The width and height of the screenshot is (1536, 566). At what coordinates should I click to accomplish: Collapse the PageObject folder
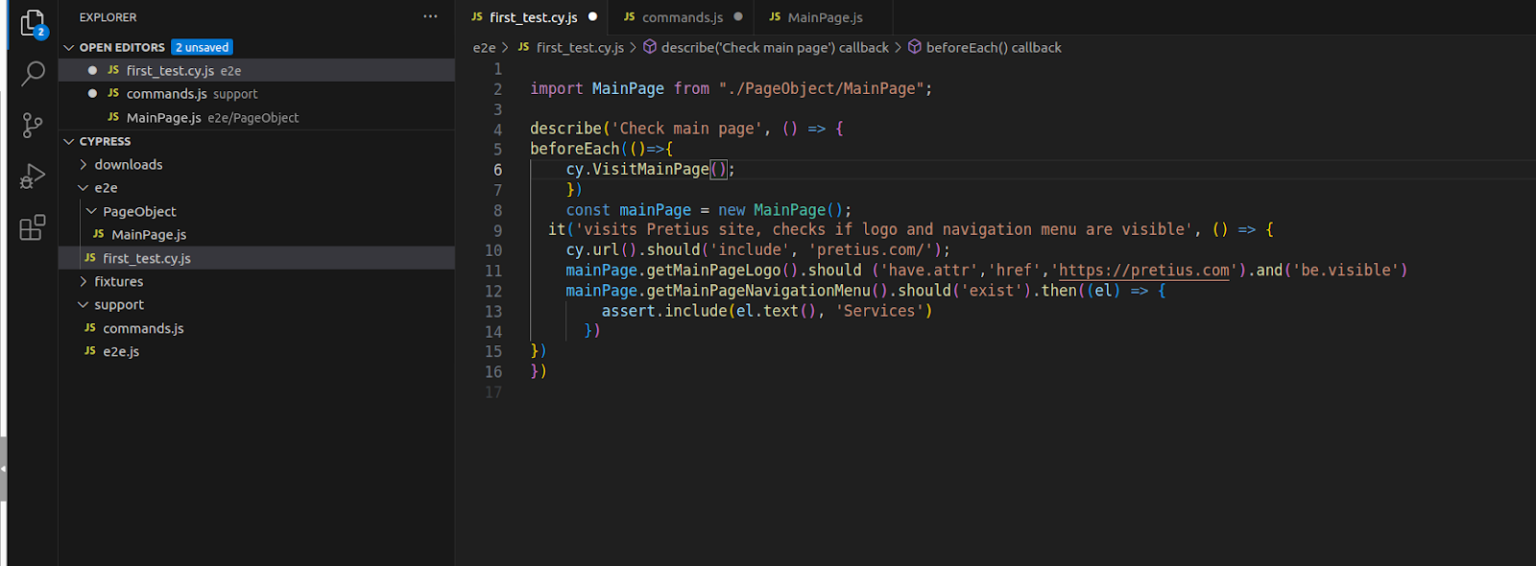coord(139,211)
